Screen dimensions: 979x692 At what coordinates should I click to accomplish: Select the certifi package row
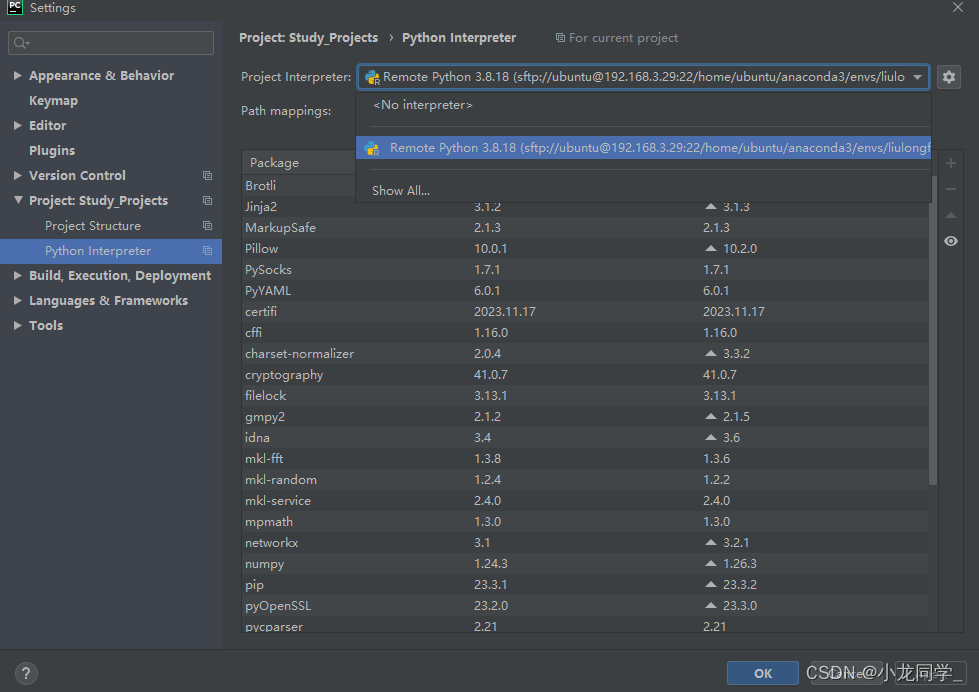point(585,312)
